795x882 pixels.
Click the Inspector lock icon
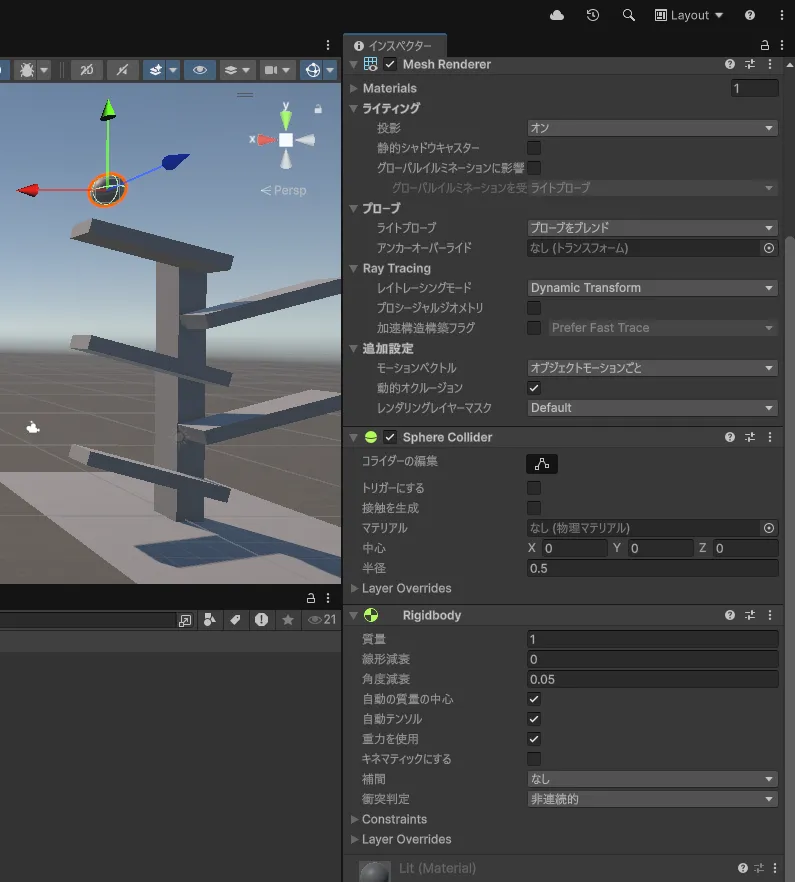pyautogui.click(x=765, y=46)
